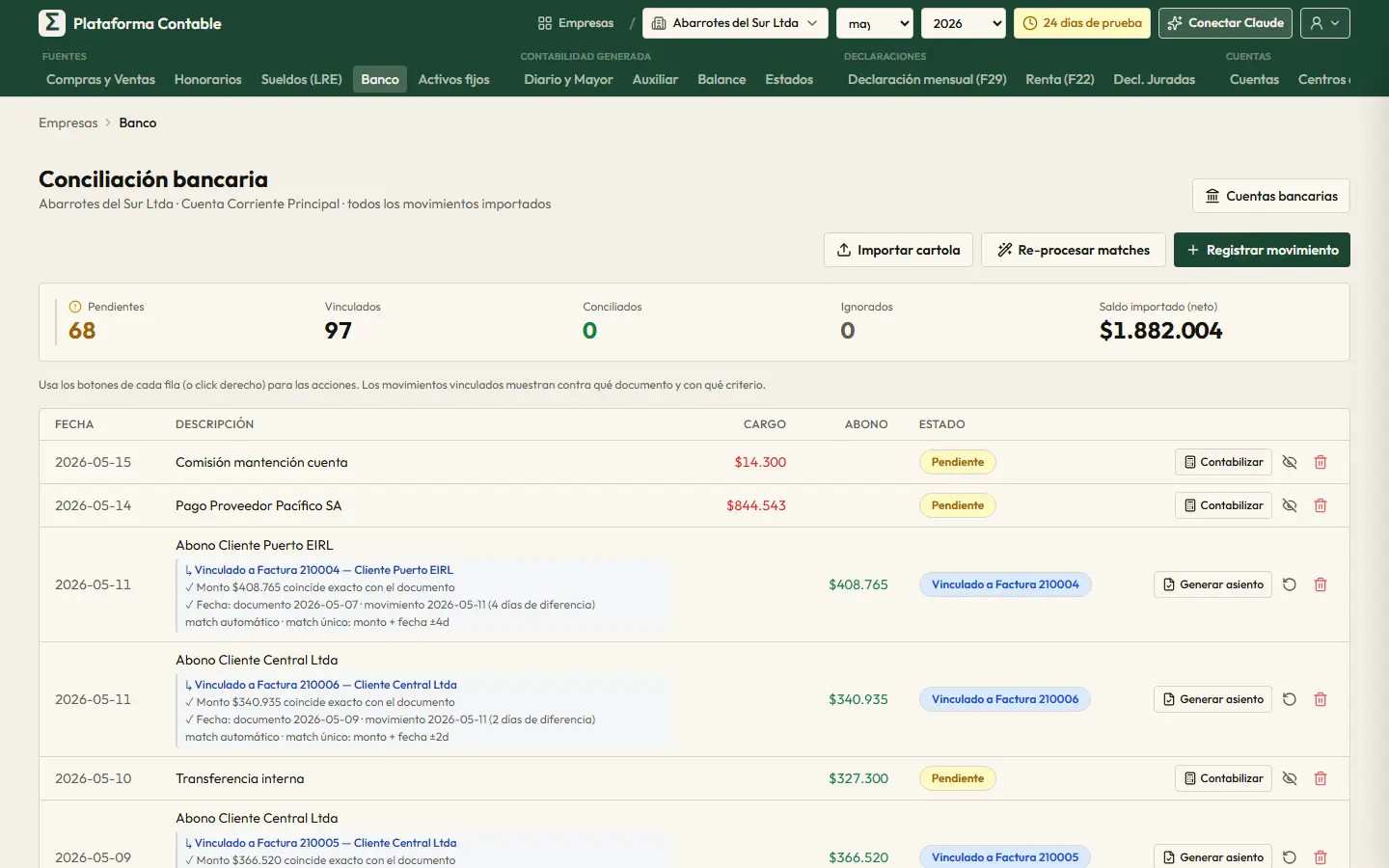The height and width of the screenshot is (868, 1389).
Task: Open Balance tab
Action: click(722, 79)
